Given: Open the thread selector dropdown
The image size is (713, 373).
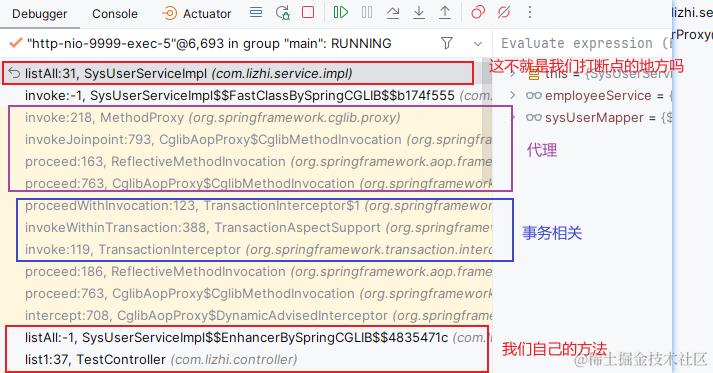Looking at the screenshot, I should (x=477, y=44).
